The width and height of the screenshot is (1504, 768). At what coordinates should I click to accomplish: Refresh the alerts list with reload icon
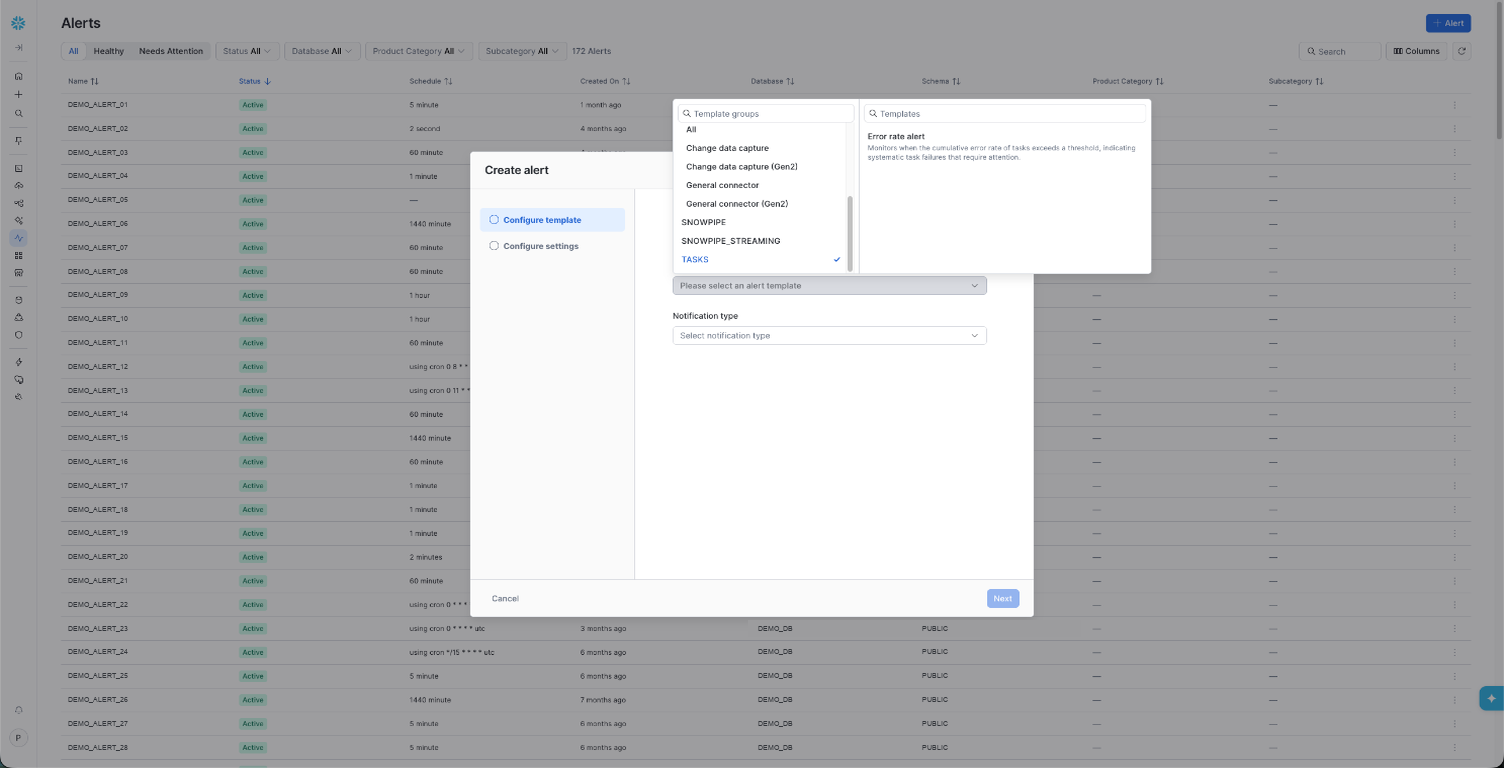tap(1462, 51)
